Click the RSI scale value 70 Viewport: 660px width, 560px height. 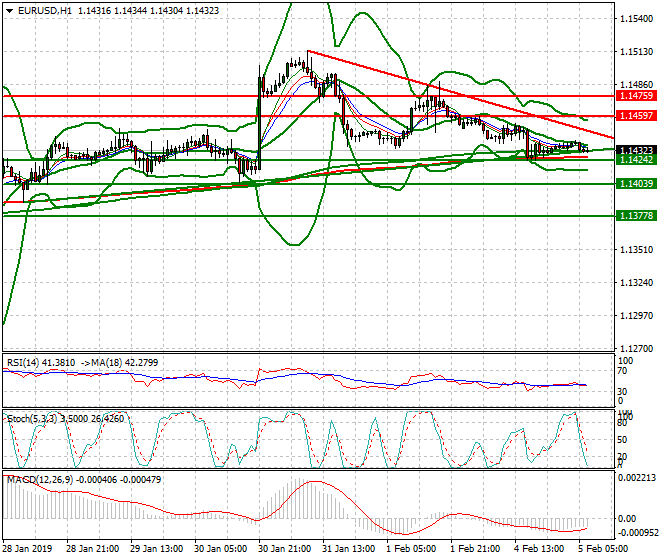pyautogui.click(x=622, y=371)
